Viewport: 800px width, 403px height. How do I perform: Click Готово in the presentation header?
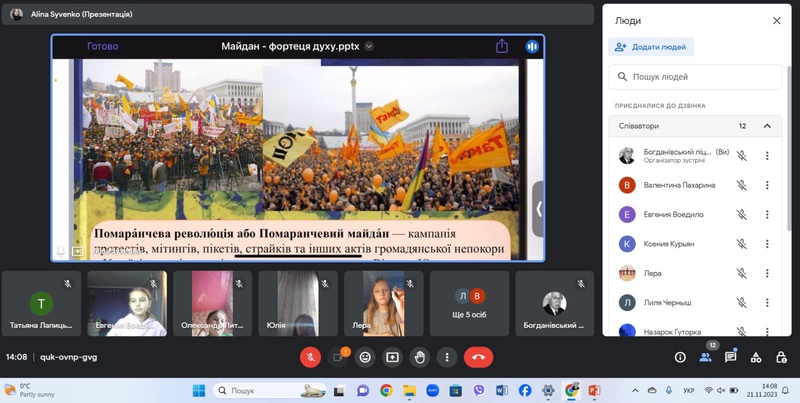[103, 46]
